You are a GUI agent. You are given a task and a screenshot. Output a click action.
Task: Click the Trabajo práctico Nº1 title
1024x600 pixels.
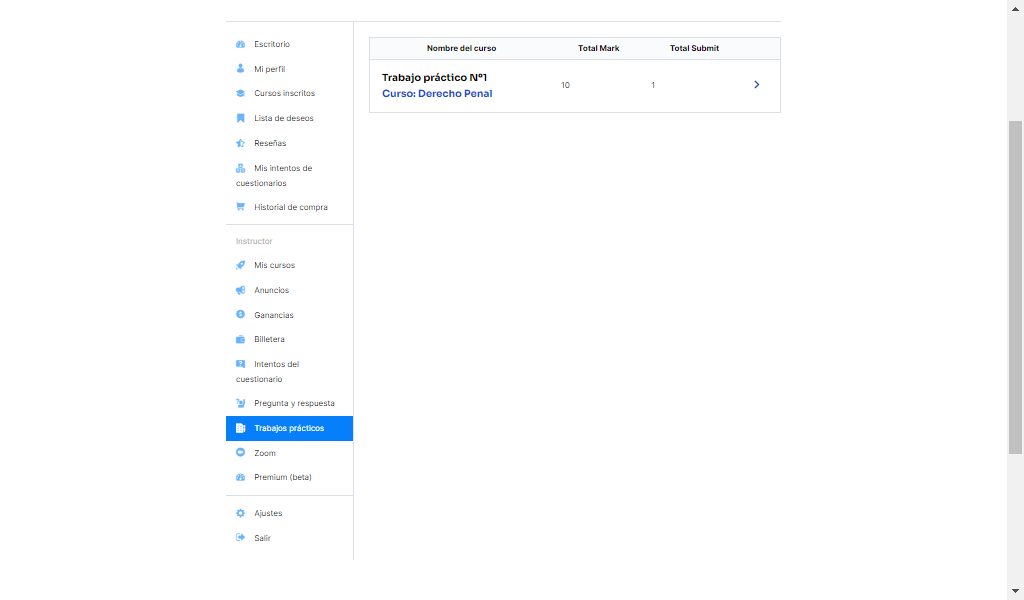coord(434,77)
